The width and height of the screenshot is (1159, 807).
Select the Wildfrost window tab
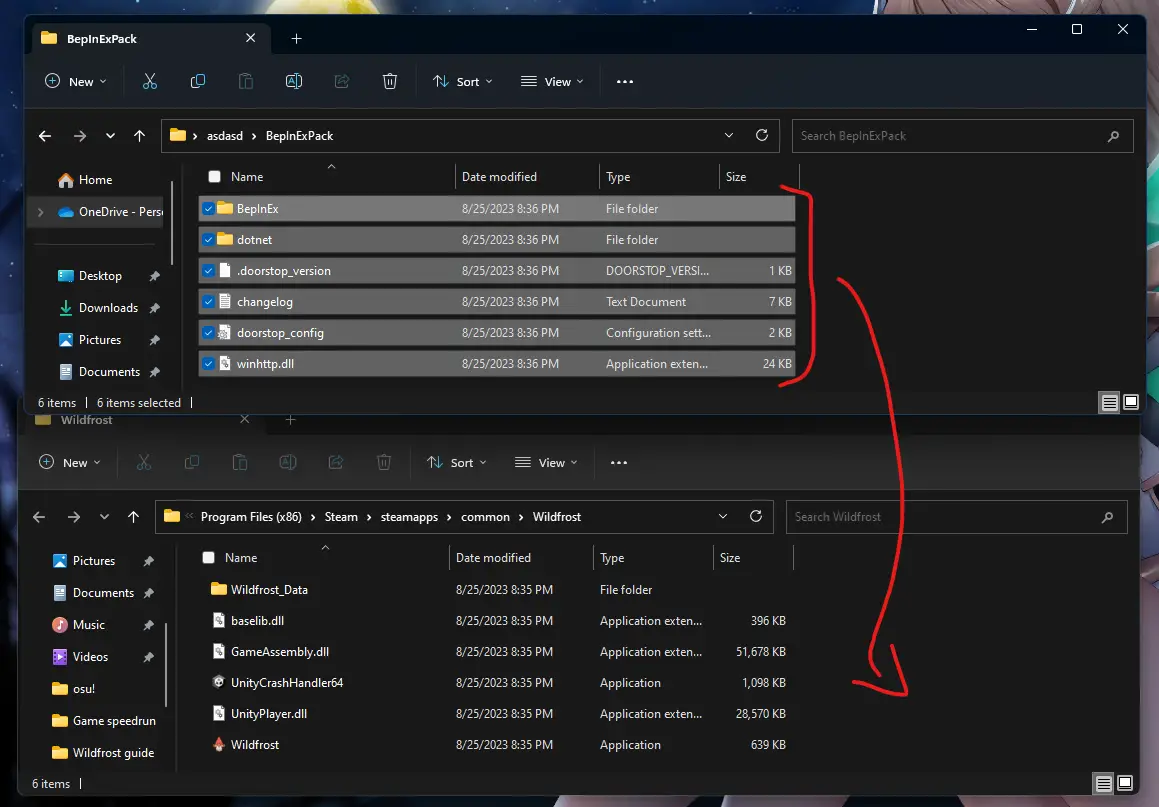pyautogui.click(x=143, y=420)
